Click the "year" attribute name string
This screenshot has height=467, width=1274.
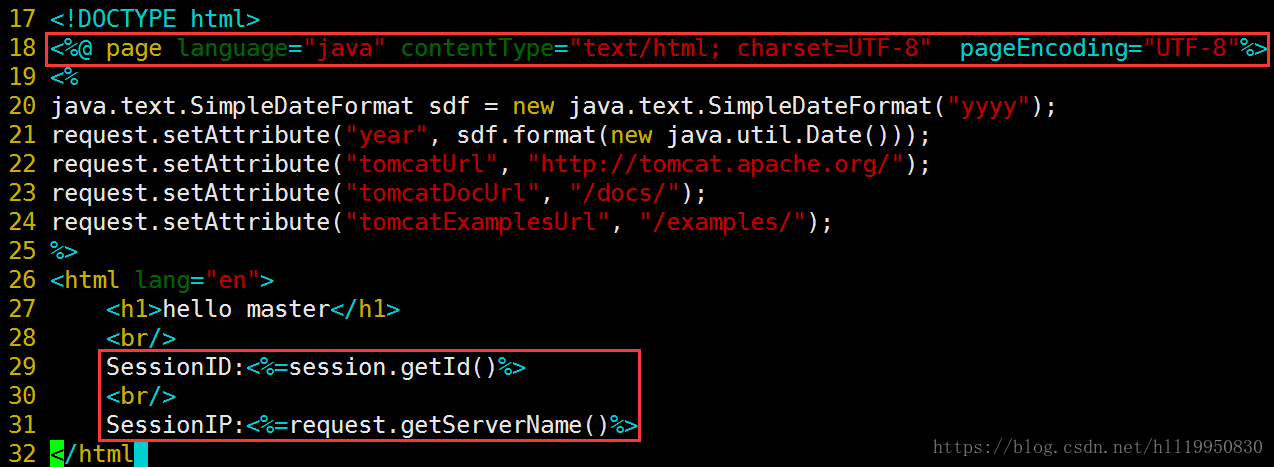(x=387, y=135)
